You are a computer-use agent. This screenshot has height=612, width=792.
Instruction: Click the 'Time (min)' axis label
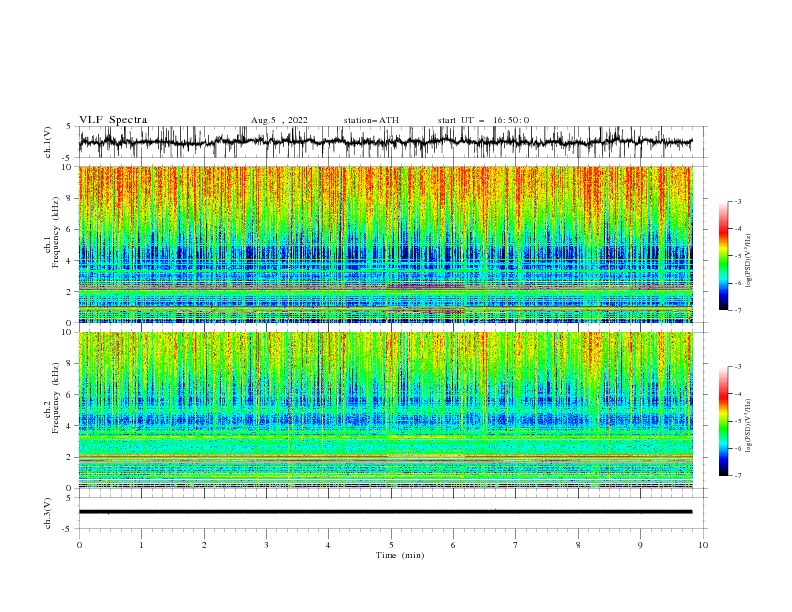400,555
